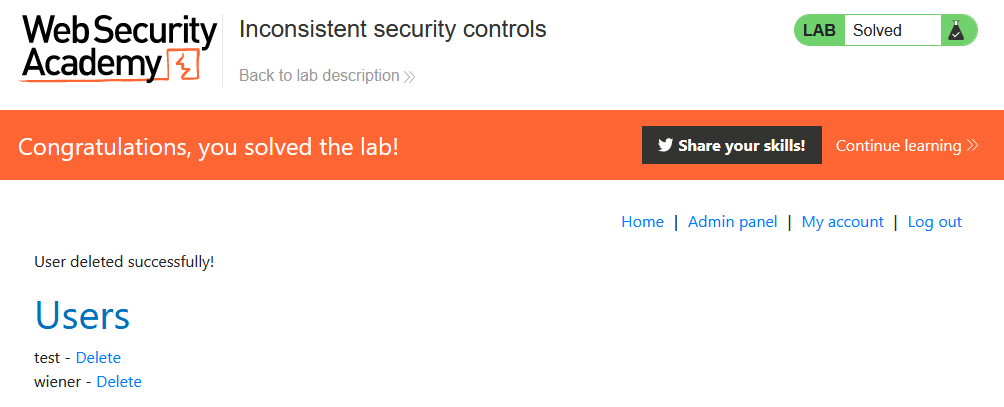Open the My account link

[x=842, y=222]
